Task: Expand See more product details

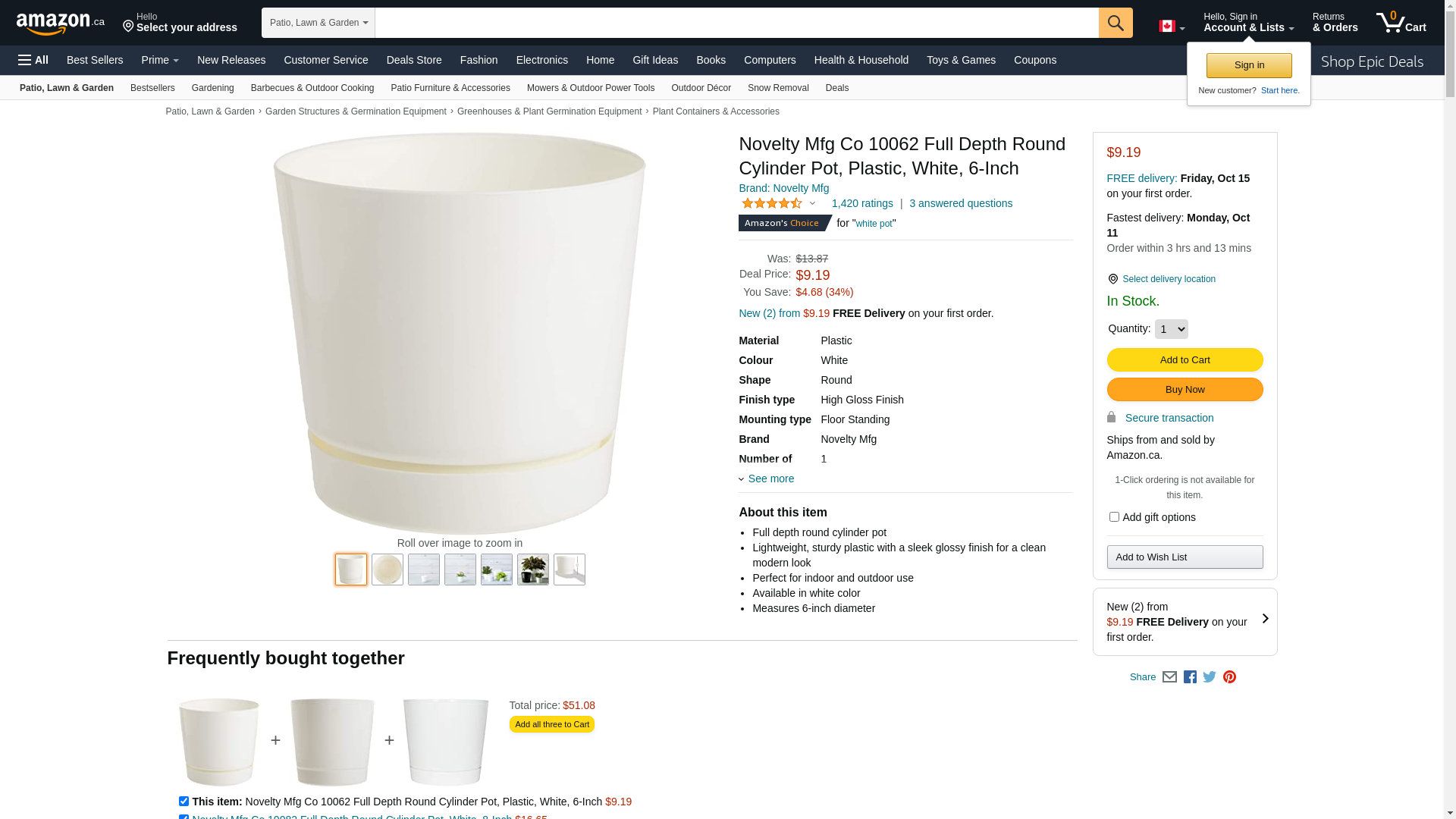Action: click(770, 479)
